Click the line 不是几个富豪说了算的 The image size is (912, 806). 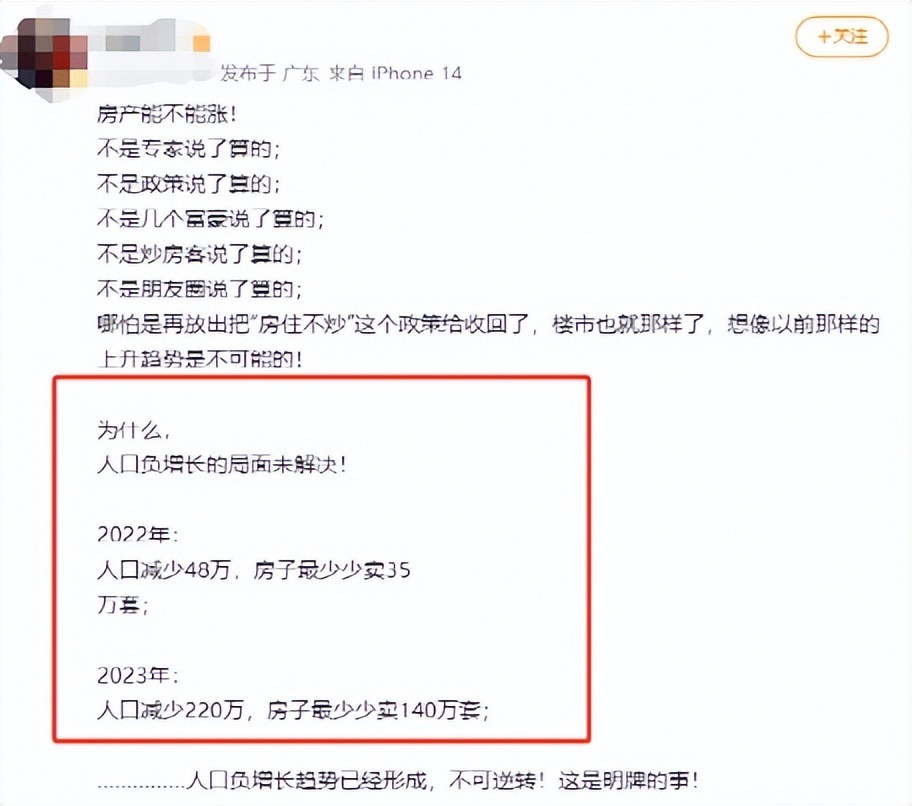pyautogui.click(x=211, y=219)
